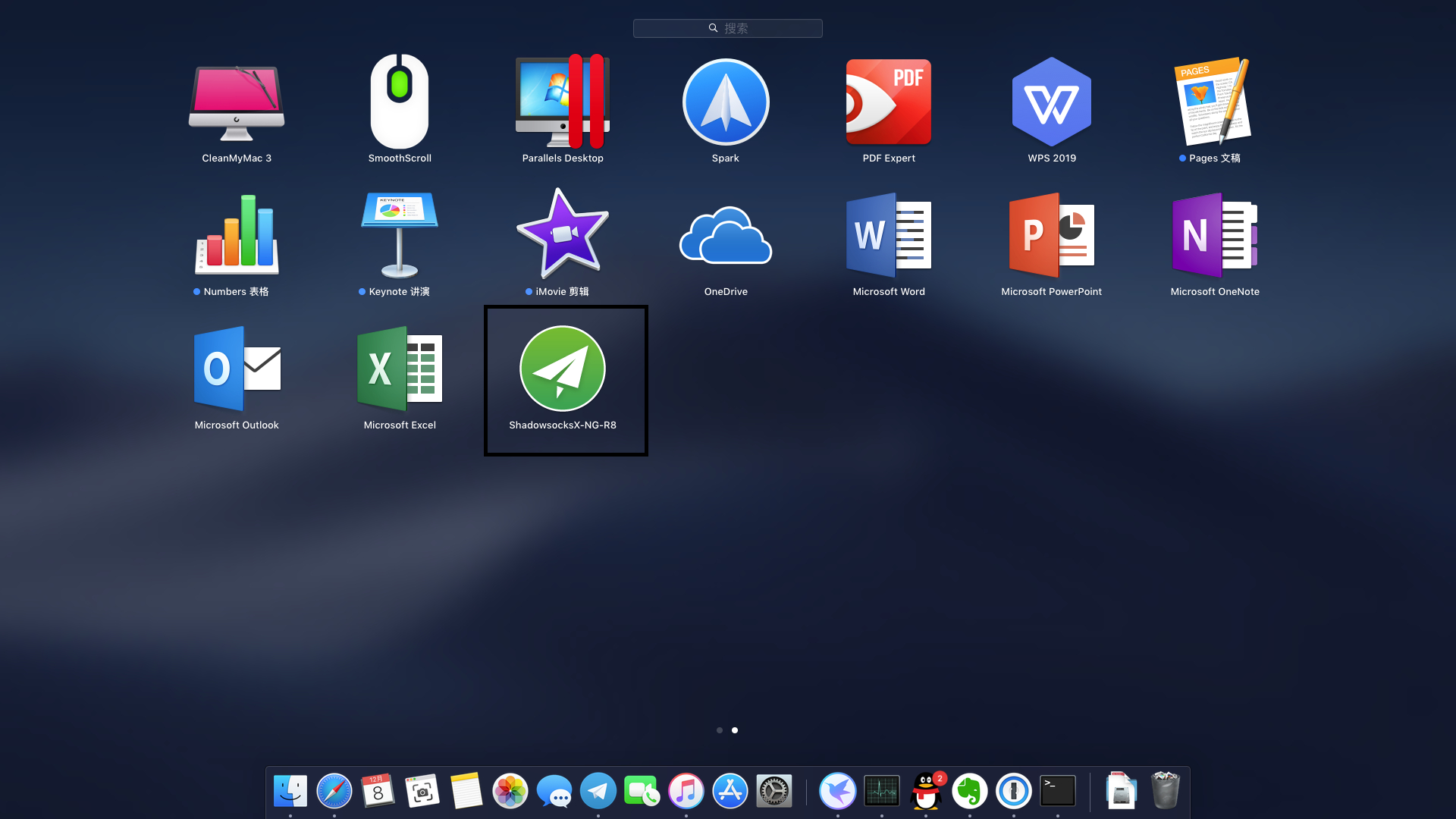This screenshot has width=1456, height=819.
Task: Open Microsoft PowerPoint
Action: click(1052, 235)
